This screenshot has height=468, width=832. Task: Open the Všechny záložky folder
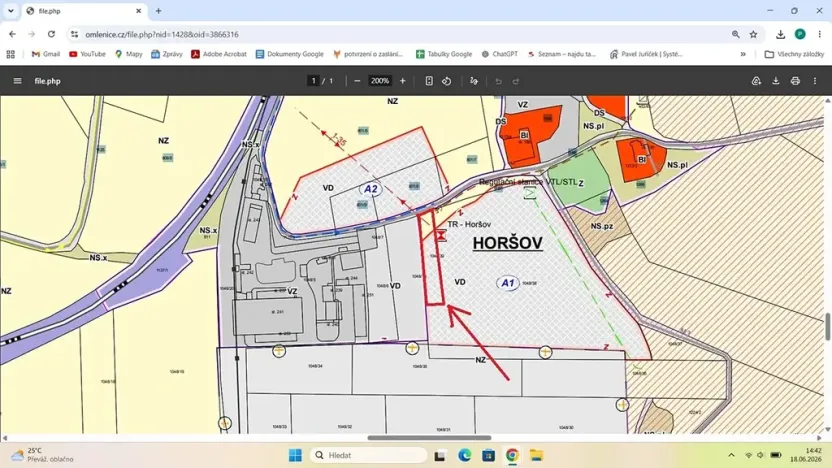pos(794,54)
